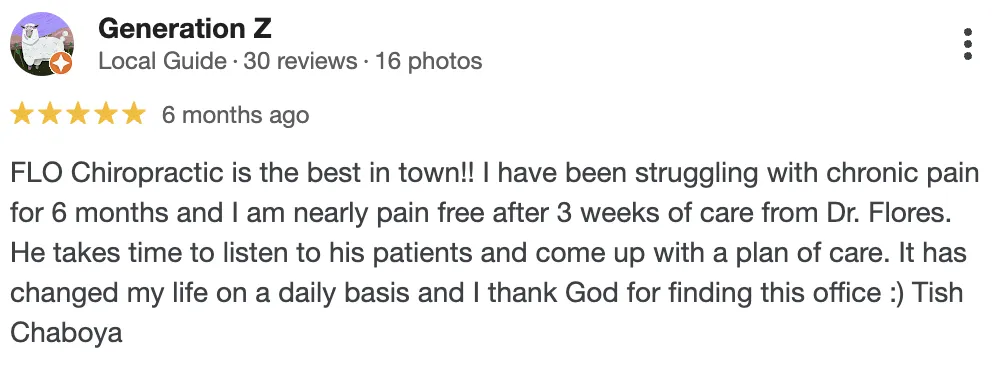Open the Generation Z reviewer name link

(185, 28)
